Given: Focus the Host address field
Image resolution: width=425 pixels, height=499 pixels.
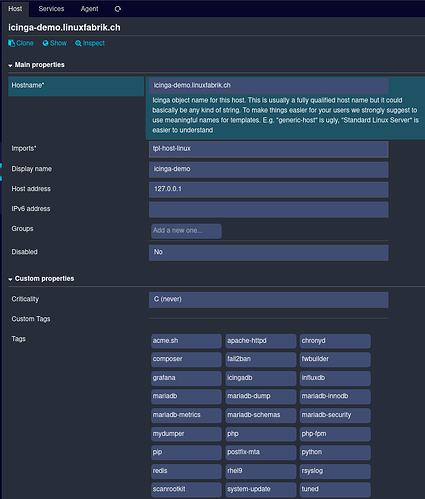Looking at the screenshot, I should (269, 189).
